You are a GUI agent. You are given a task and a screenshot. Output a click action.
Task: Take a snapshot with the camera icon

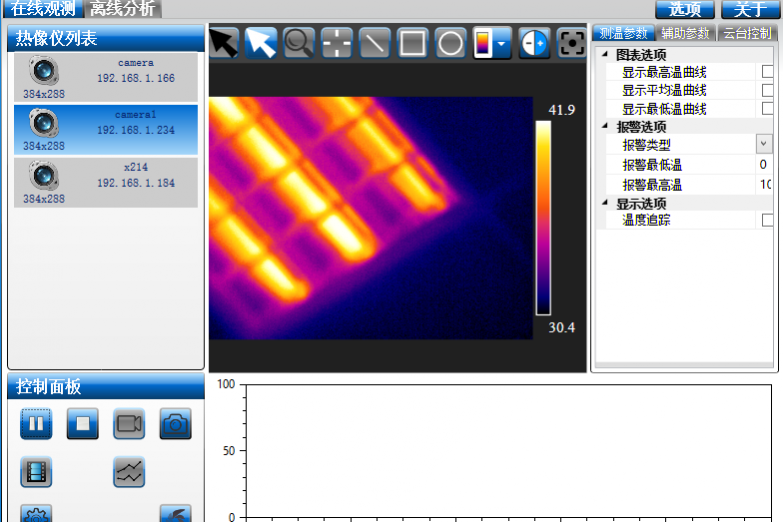click(x=176, y=424)
